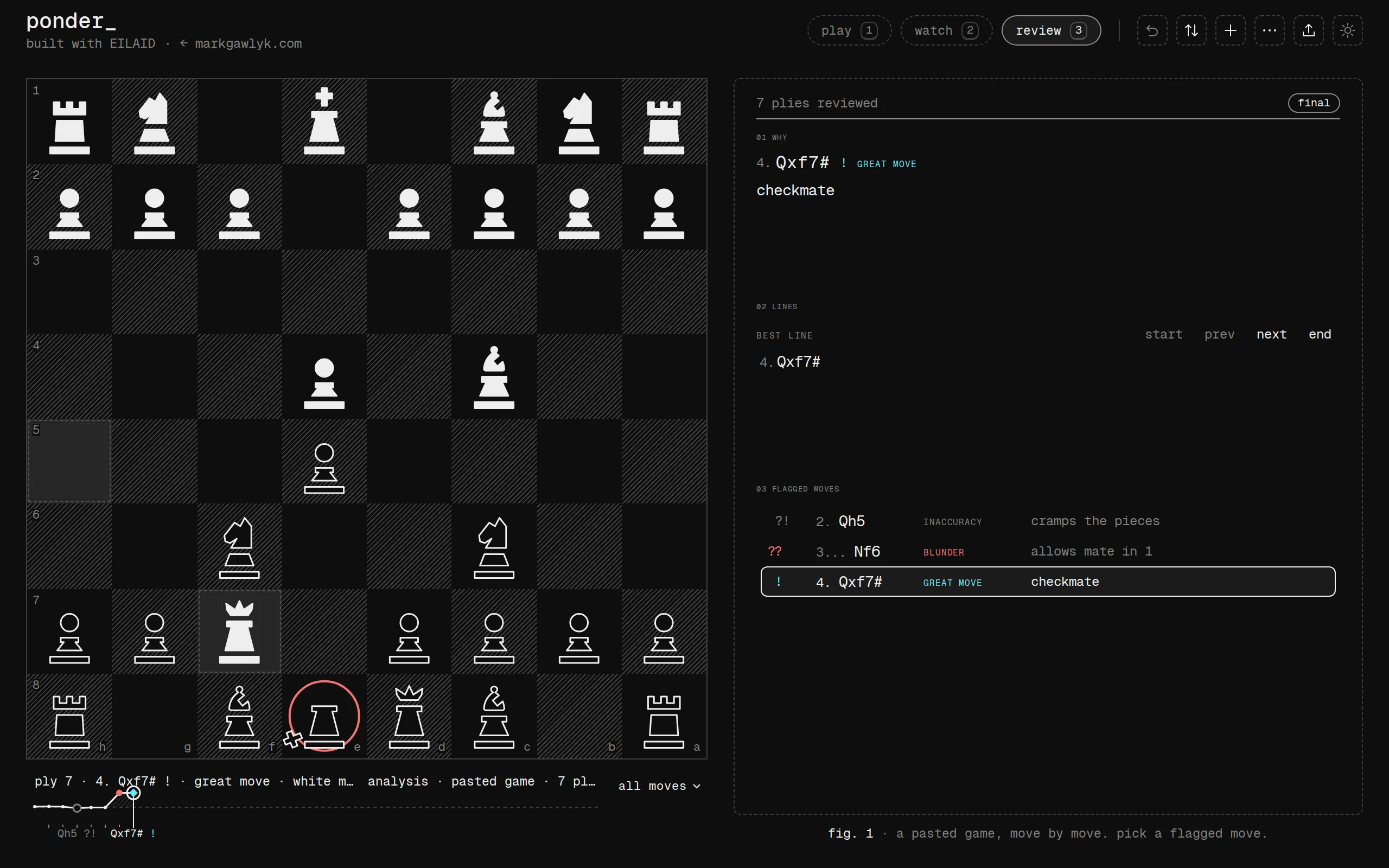Click the black bishop on f8
The width and height of the screenshot is (1389, 868).
(239, 717)
